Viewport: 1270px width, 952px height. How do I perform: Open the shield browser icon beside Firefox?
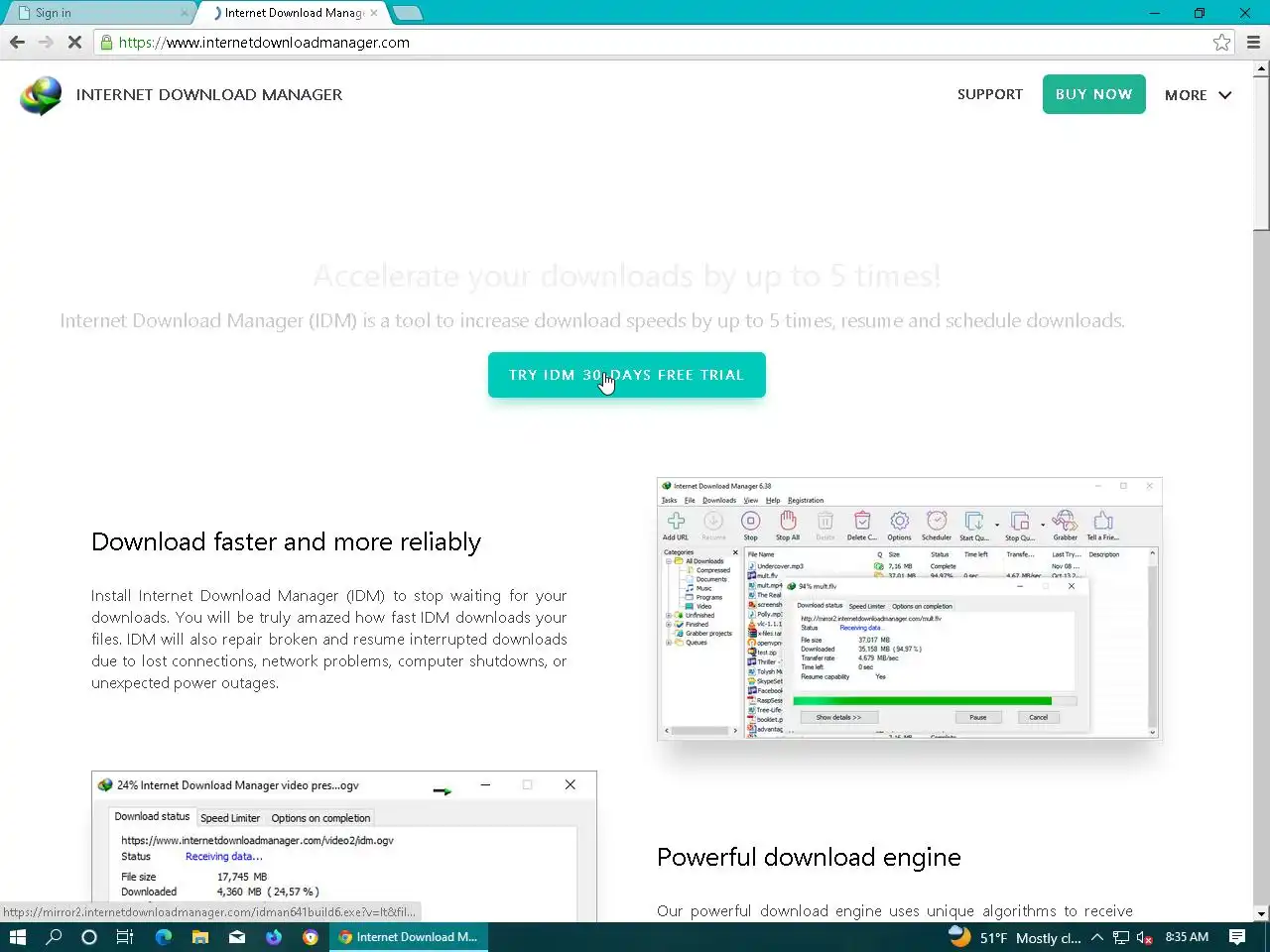311,937
